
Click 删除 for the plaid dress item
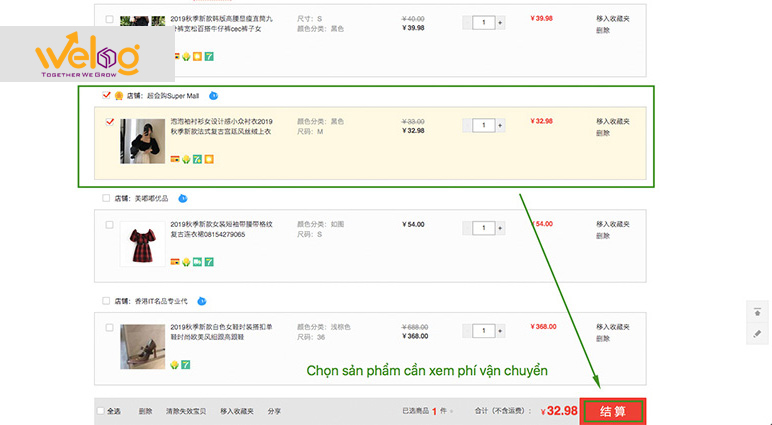(603, 236)
